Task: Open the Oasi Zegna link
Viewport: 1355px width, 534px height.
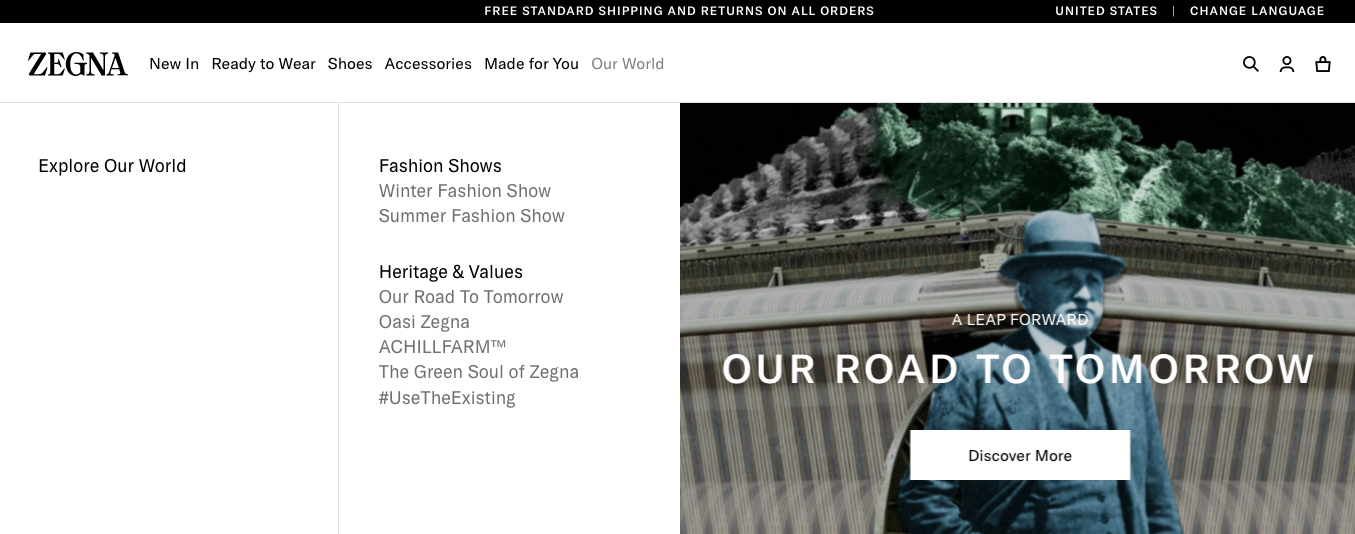Action: tap(424, 322)
